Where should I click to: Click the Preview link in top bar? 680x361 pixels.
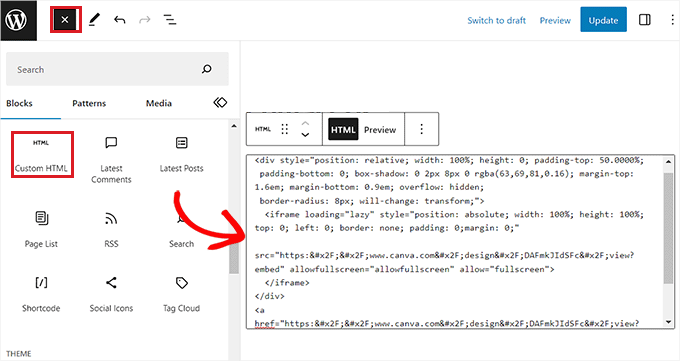[555, 20]
